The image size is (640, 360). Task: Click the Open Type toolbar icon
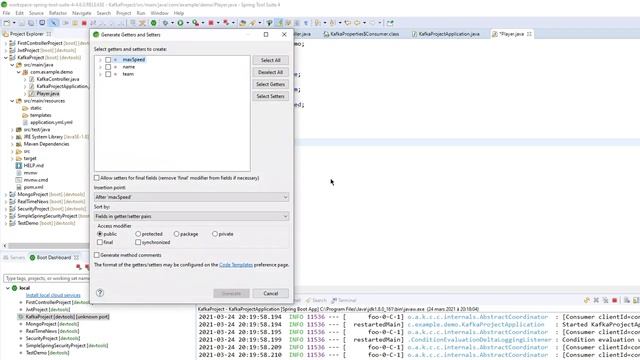click(242, 23)
